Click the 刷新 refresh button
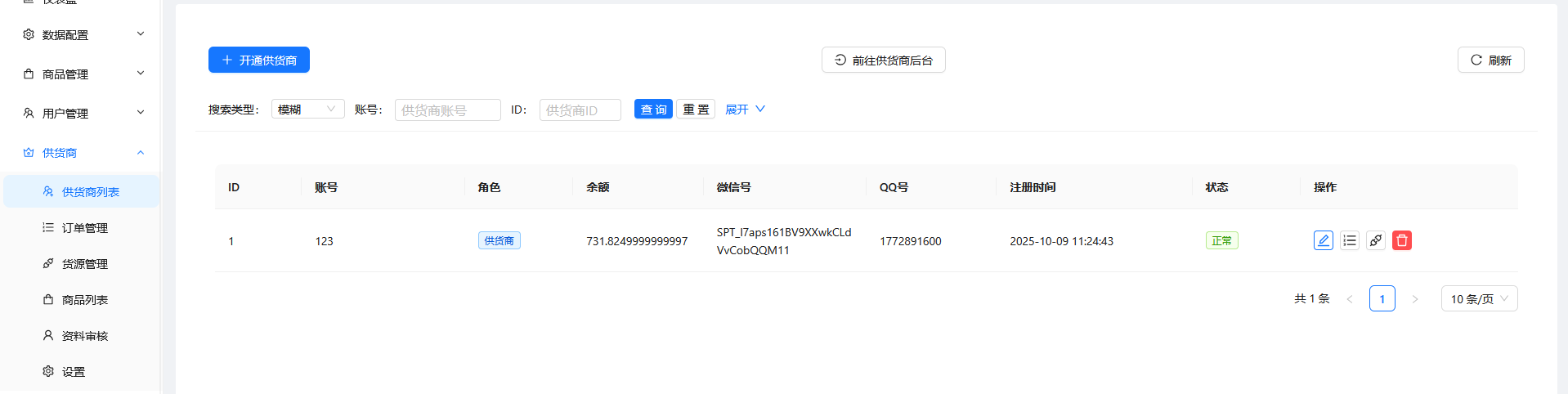 coord(1490,60)
